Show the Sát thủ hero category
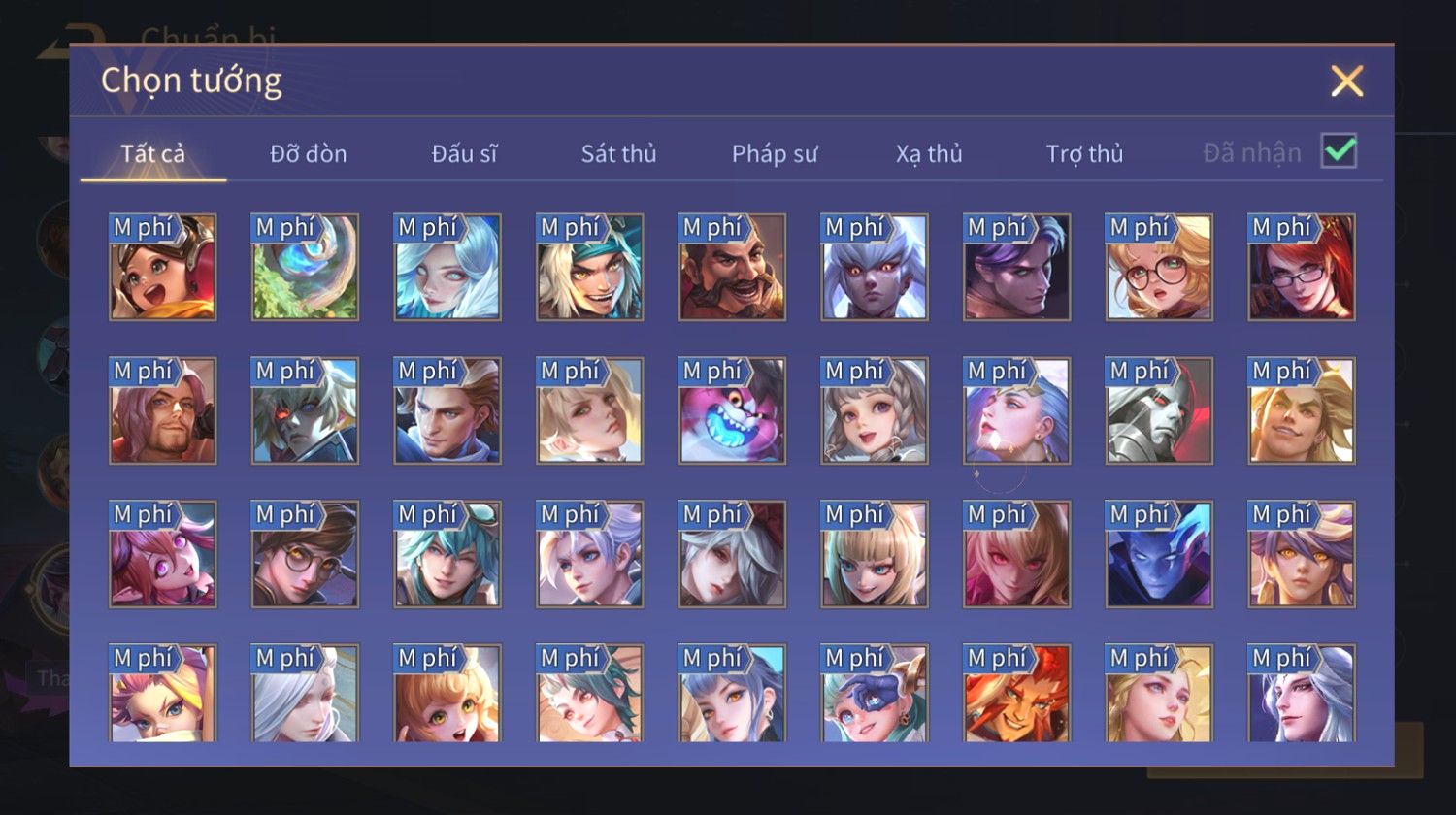1456x815 pixels. 618,153
